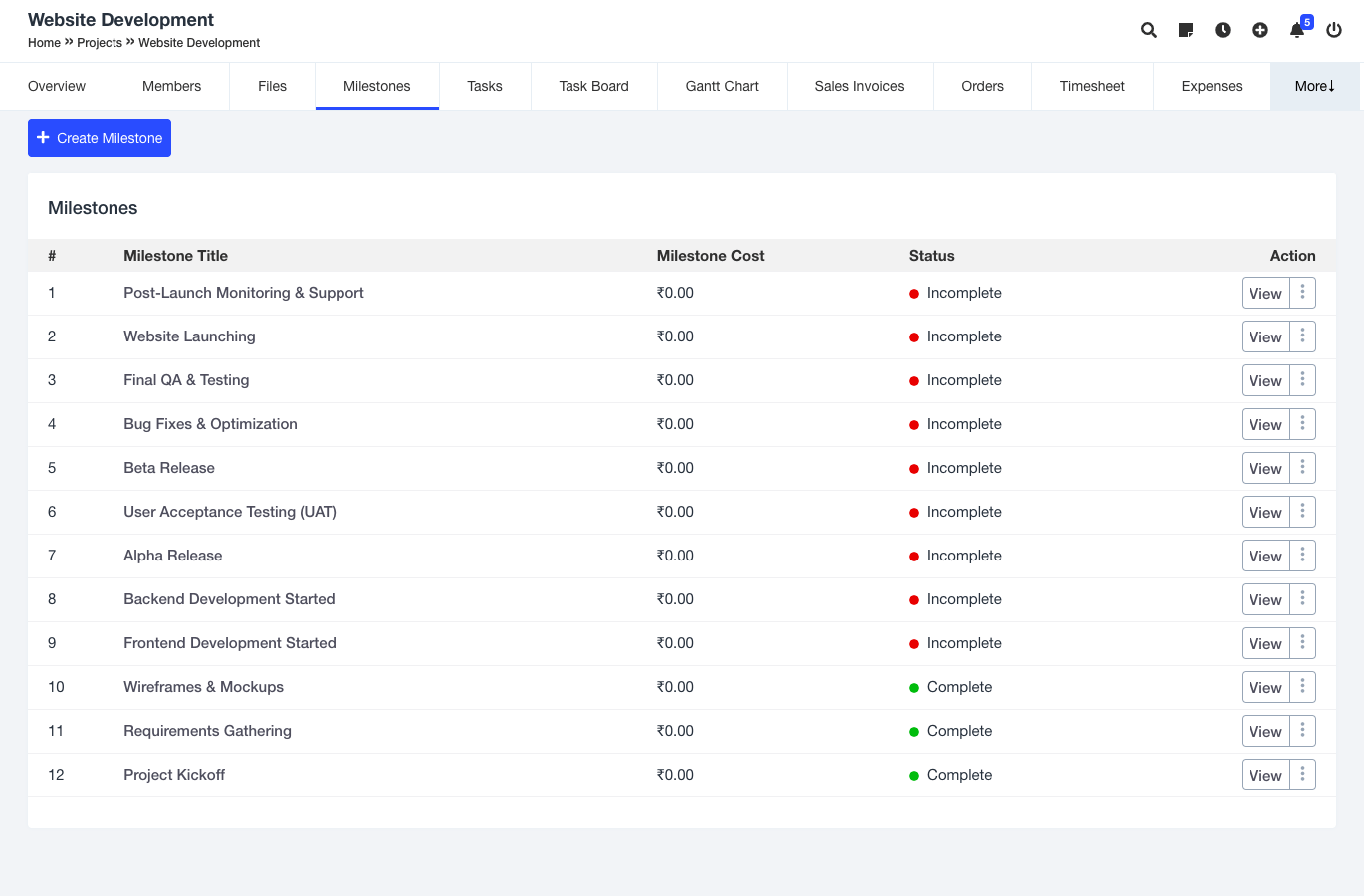This screenshot has height=896, width=1364.
Task: Open the clock timer icon
Action: [x=1223, y=30]
